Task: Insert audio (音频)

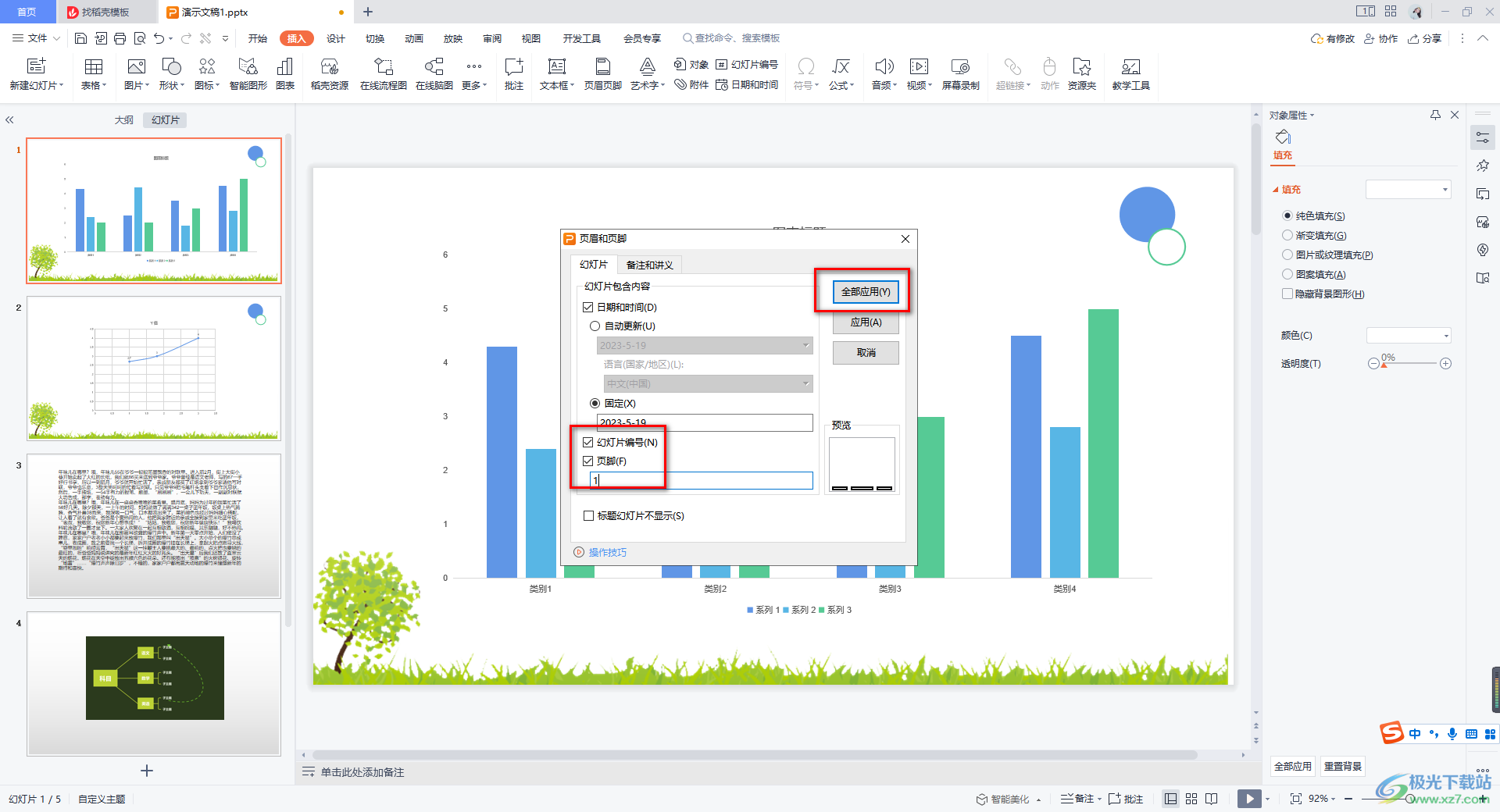Action: [x=884, y=74]
